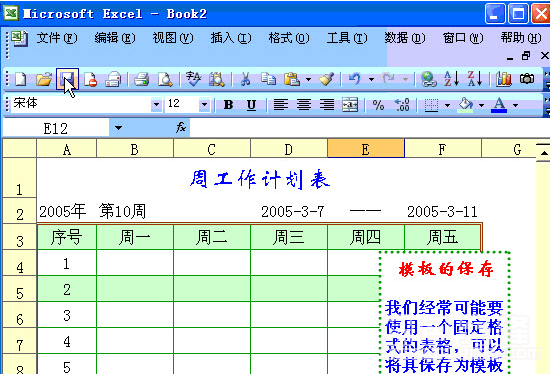Screen dimensions: 550x374
Task: Paste with the clipboard icon
Action: click(292, 79)
